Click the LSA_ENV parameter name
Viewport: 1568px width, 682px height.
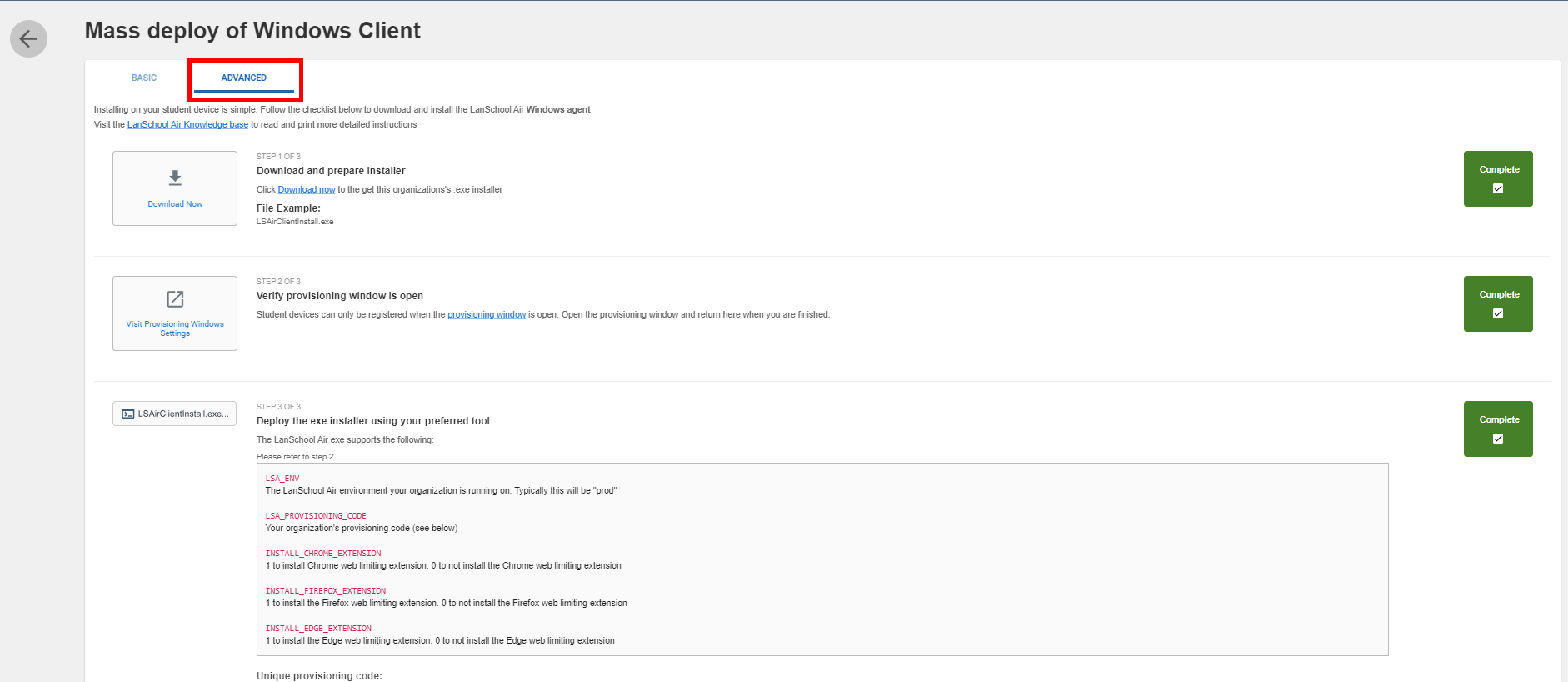point(282,479)
